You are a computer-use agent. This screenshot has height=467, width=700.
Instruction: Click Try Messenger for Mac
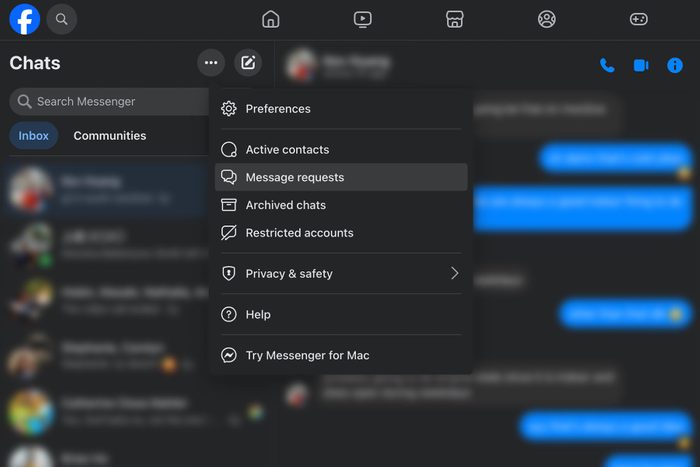[307, 355]
